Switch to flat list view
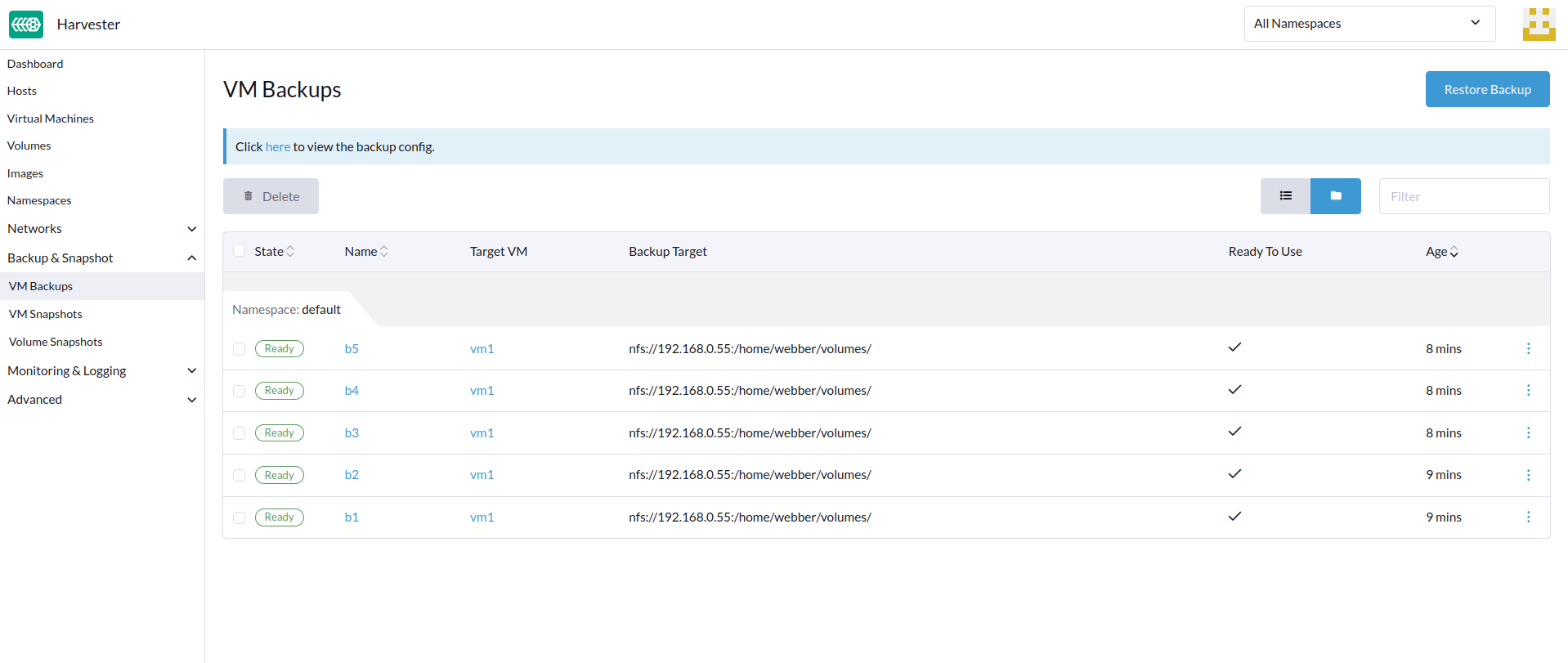Screen dimensions: 1568x663 [1285, 196]
